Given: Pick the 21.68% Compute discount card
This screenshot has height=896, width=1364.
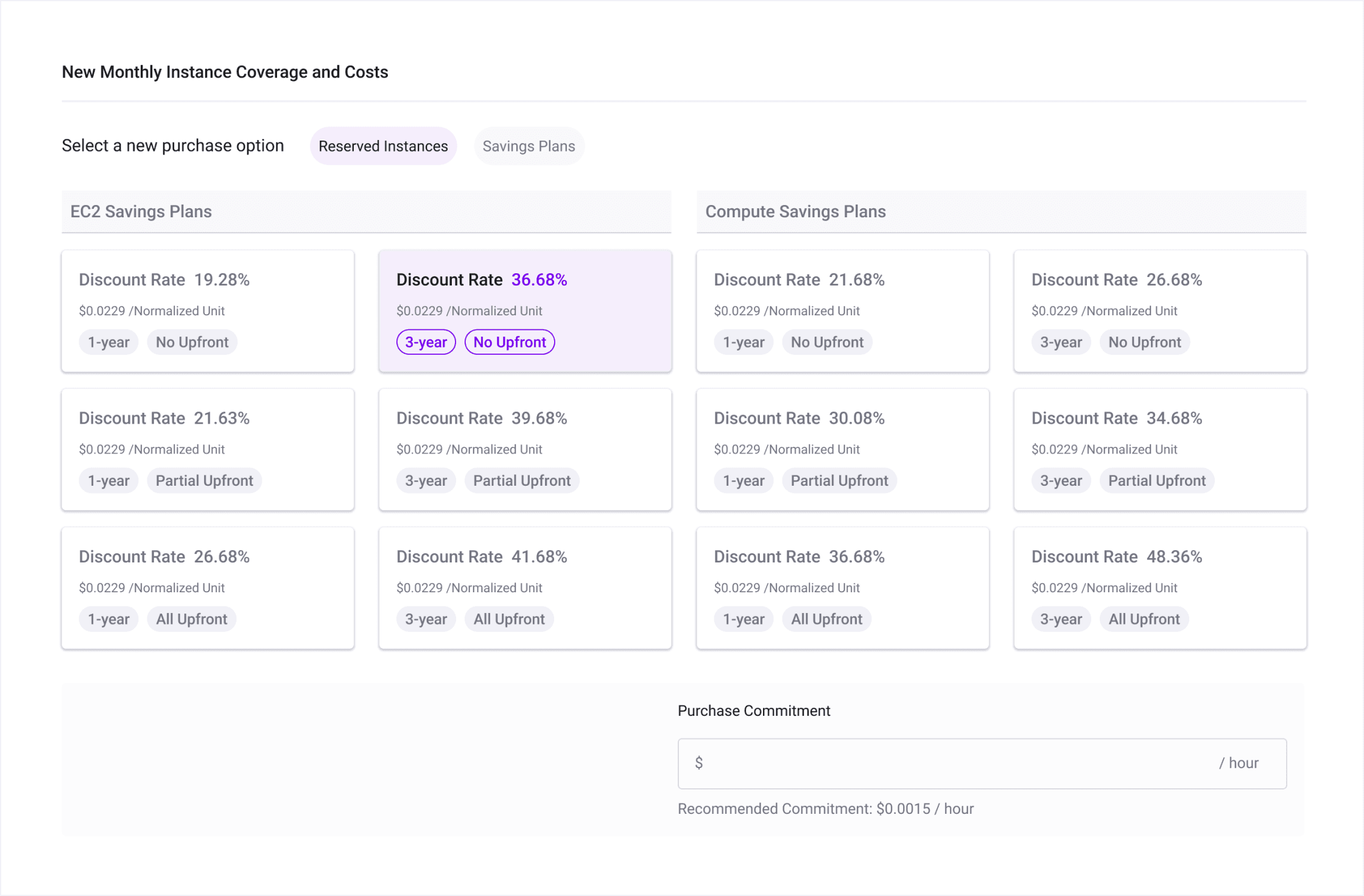Looking at the screenshot, I should [843, 311].
